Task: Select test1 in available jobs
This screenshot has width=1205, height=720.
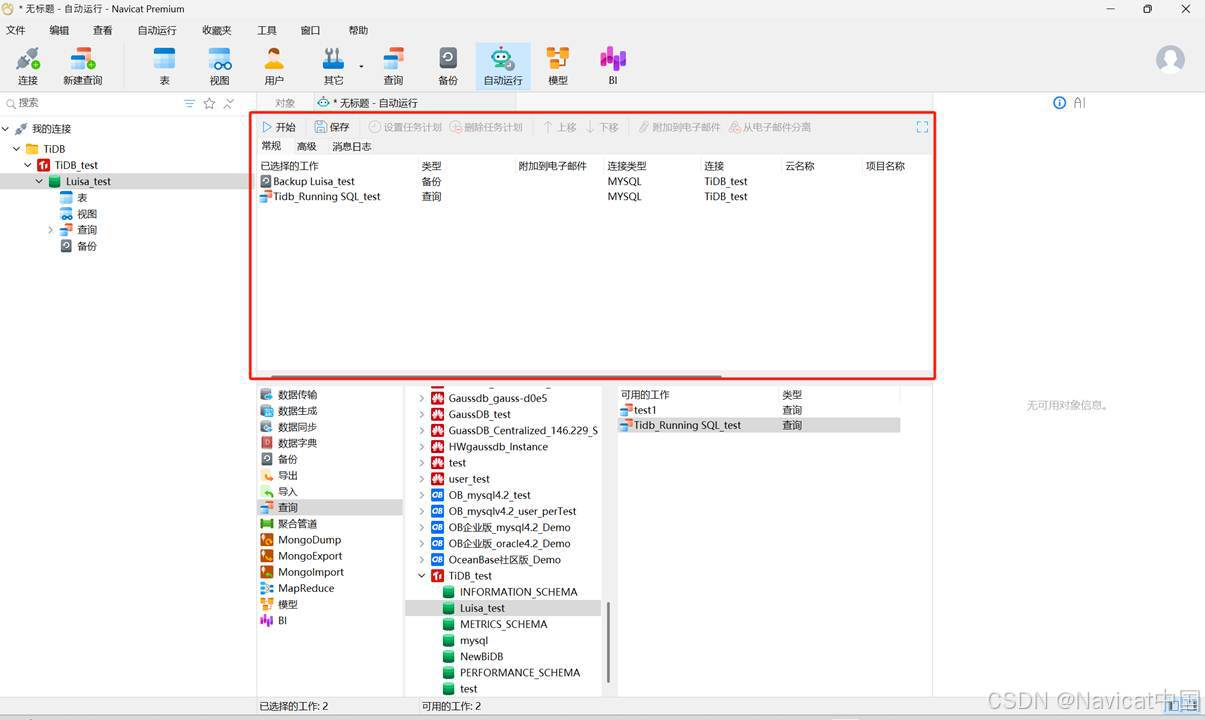Action: [x=759, y=410]
